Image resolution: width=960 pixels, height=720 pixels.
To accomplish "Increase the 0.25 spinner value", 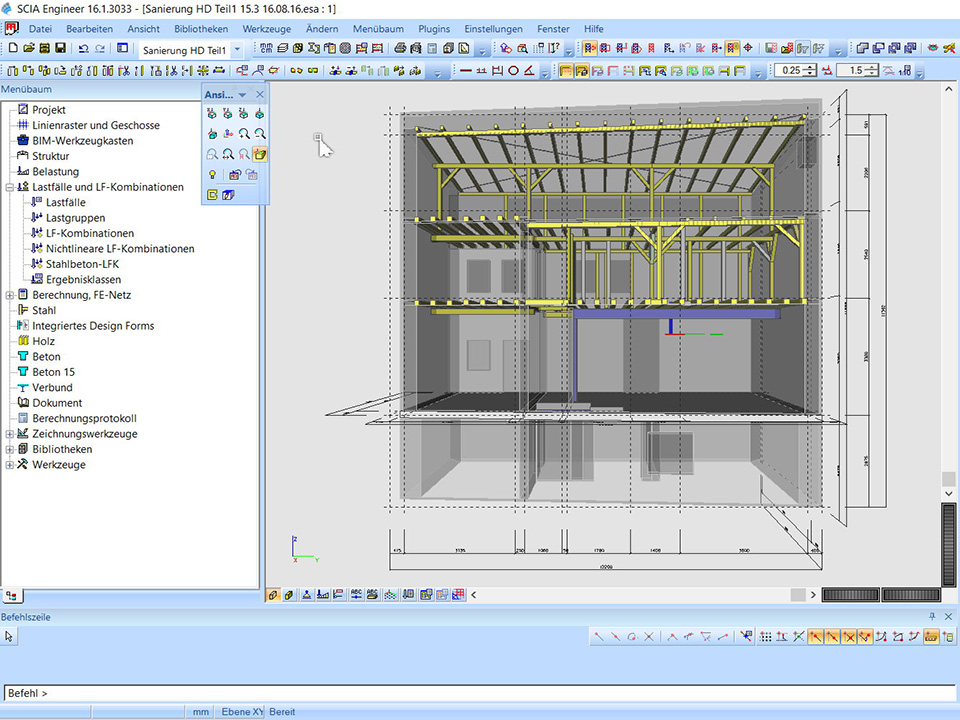I will coord(810,66).
